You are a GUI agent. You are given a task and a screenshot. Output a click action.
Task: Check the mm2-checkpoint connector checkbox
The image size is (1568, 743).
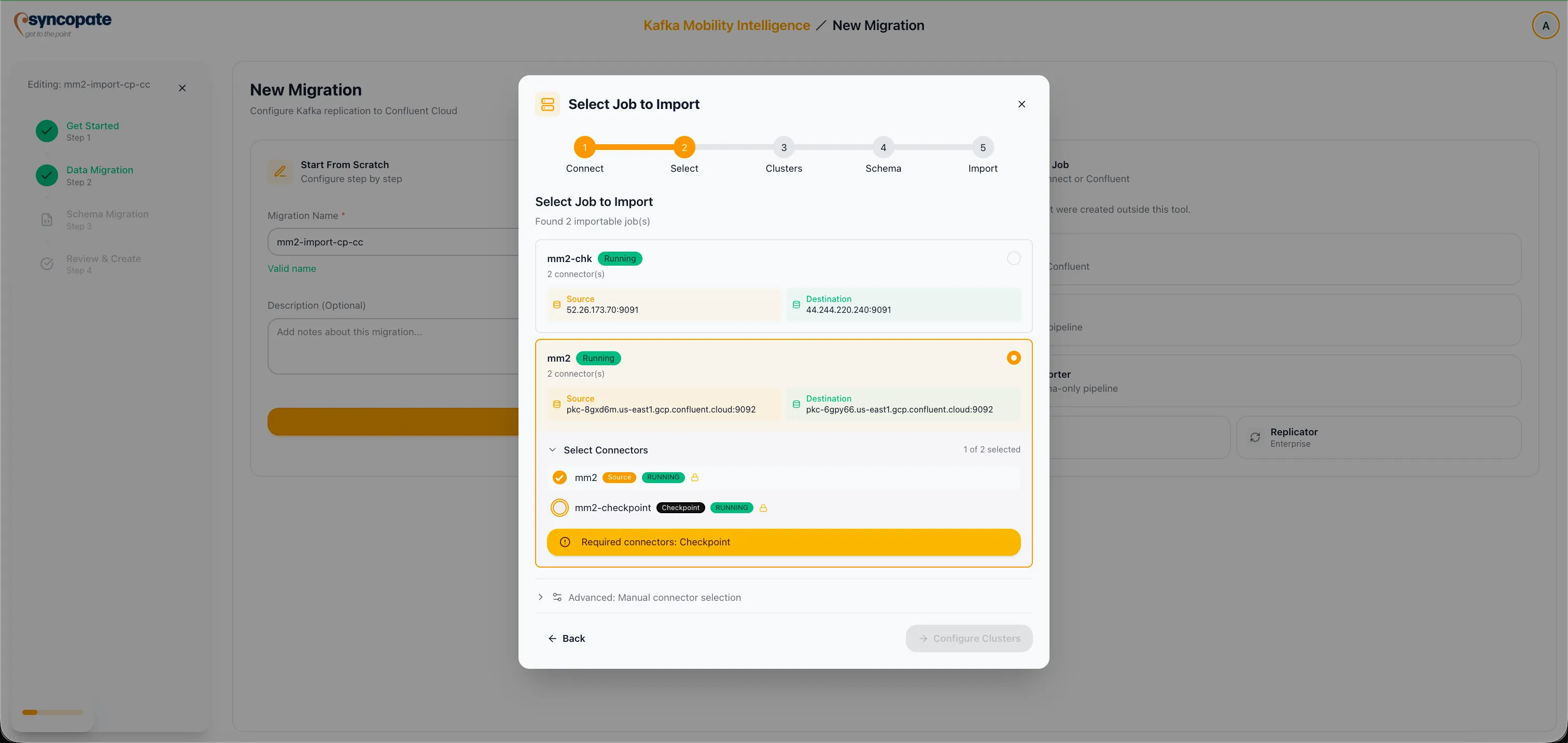[559, 507]
